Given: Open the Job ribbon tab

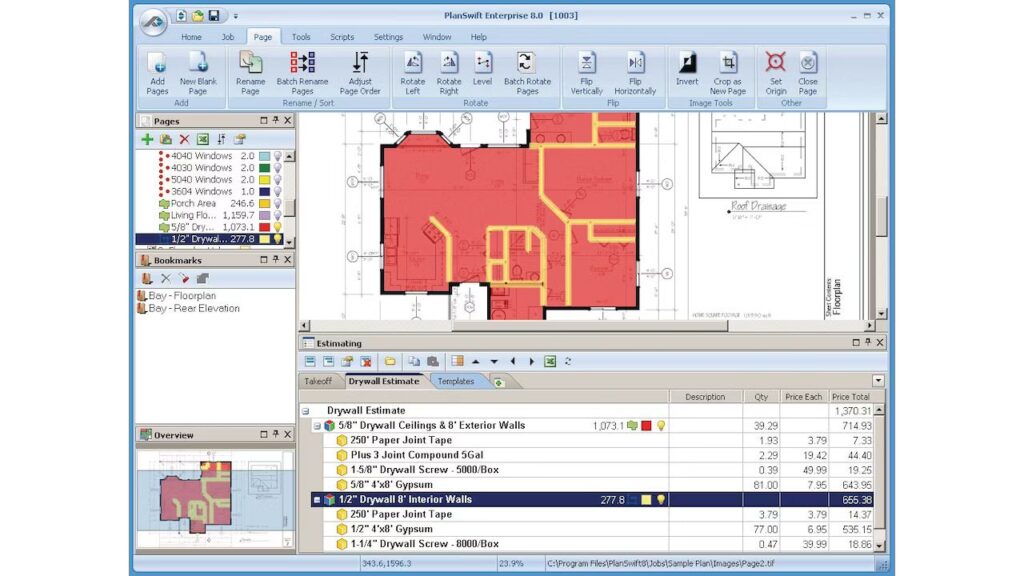Looking at the screenshot, I should coord(227,37).
